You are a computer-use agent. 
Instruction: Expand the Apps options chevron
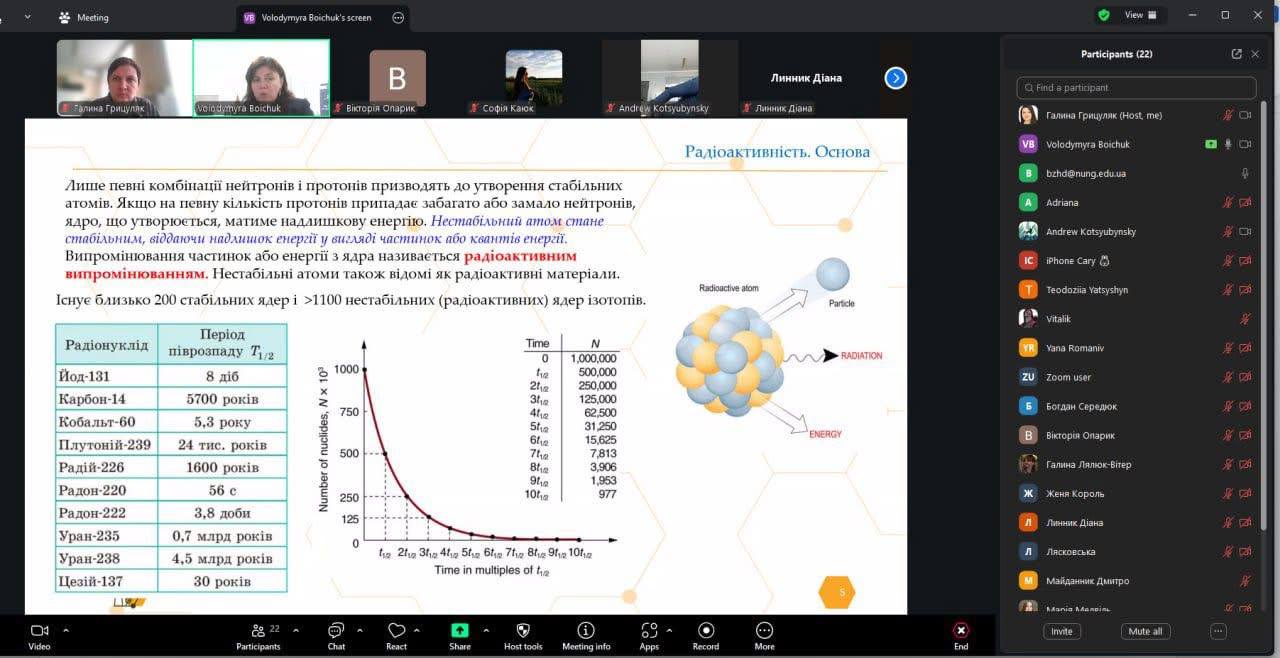(669, 630)
